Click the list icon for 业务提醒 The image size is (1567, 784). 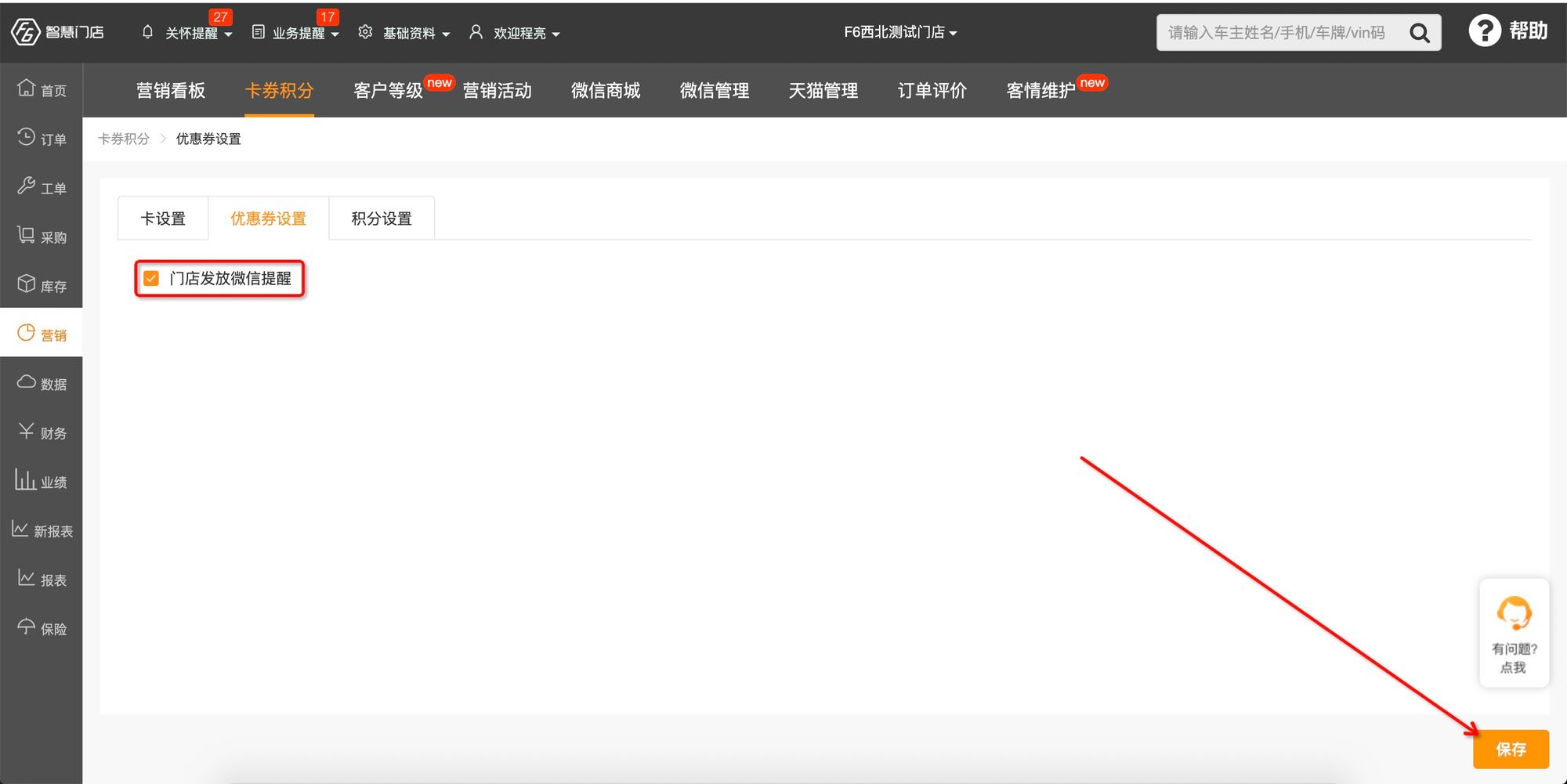tap(258, 32)
